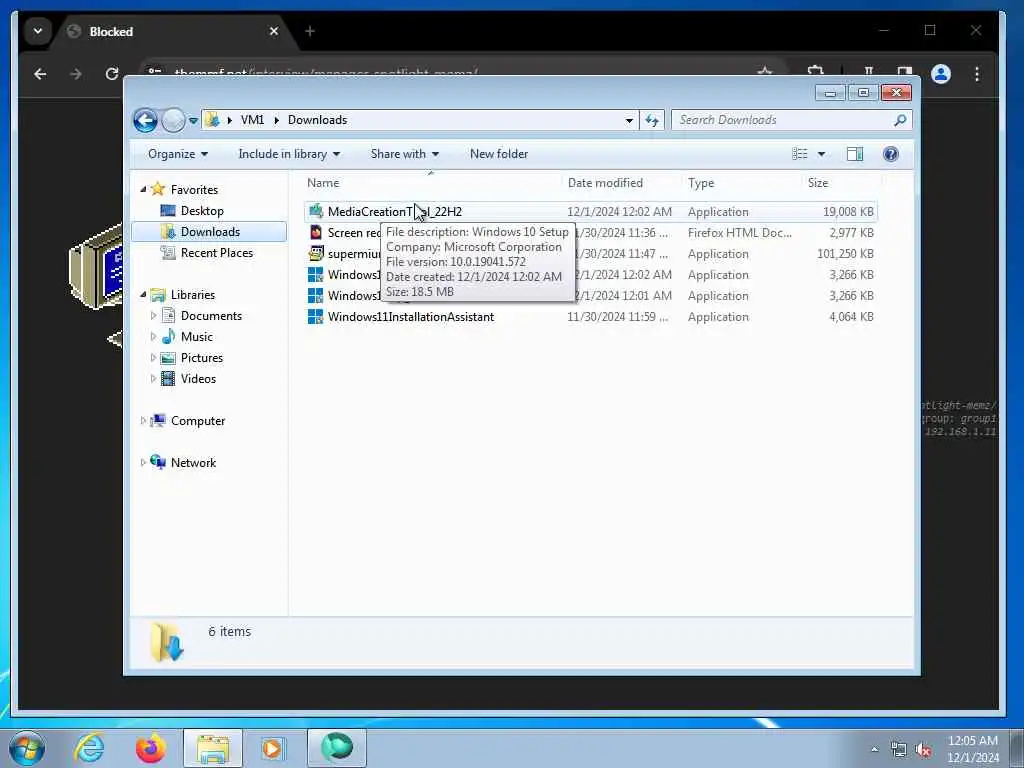Screen dimensions: 1024x768
Task: Open Firefox from the taskbar
Action: (150, 748)
